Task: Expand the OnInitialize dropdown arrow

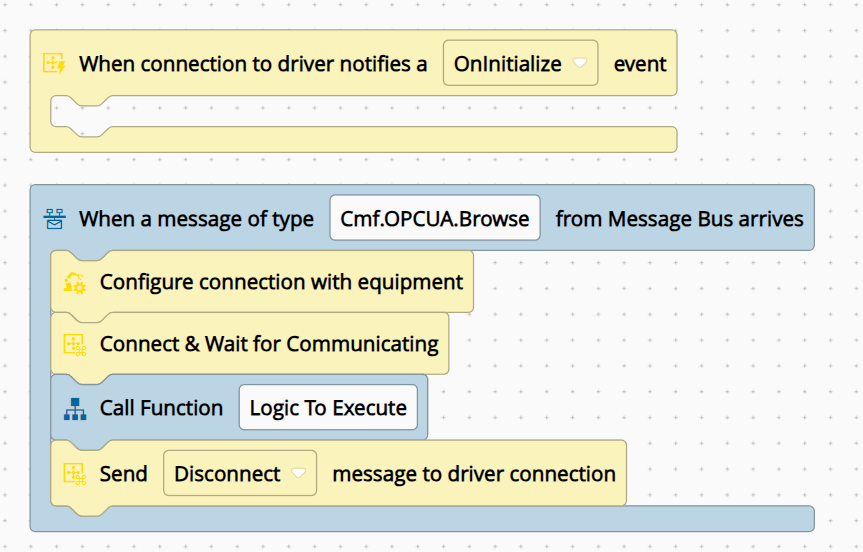Action: click(580, 63)
